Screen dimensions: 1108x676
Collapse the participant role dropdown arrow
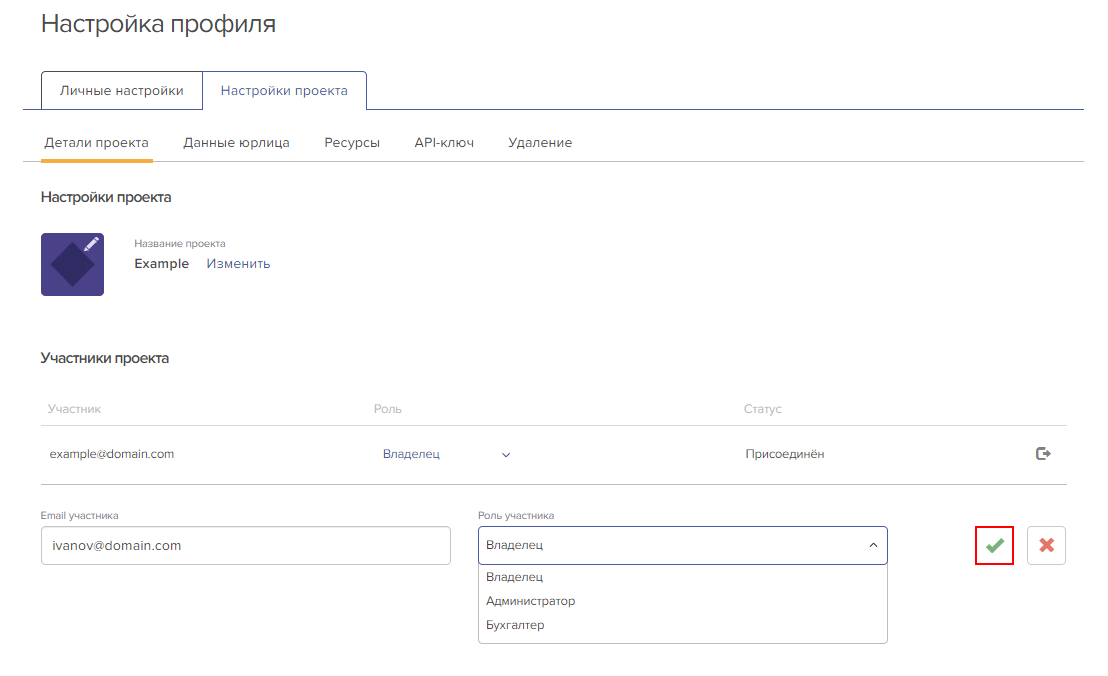pos(873,545)
